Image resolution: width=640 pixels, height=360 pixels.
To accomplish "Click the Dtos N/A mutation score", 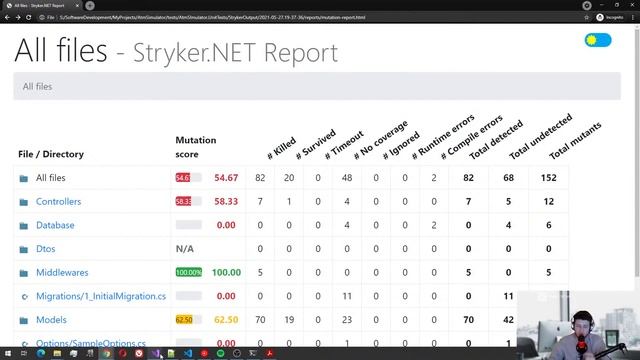I will click(x=184, y=249).
